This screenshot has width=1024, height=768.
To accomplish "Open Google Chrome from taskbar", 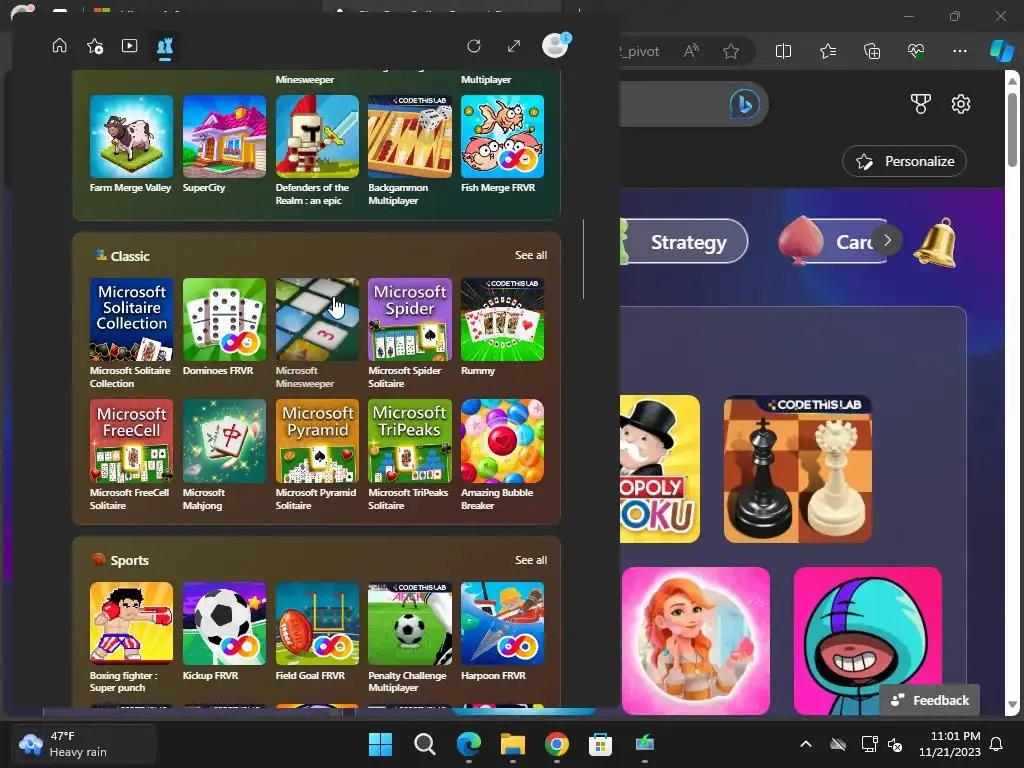I will pyautogui.click(x=556, y=743).
